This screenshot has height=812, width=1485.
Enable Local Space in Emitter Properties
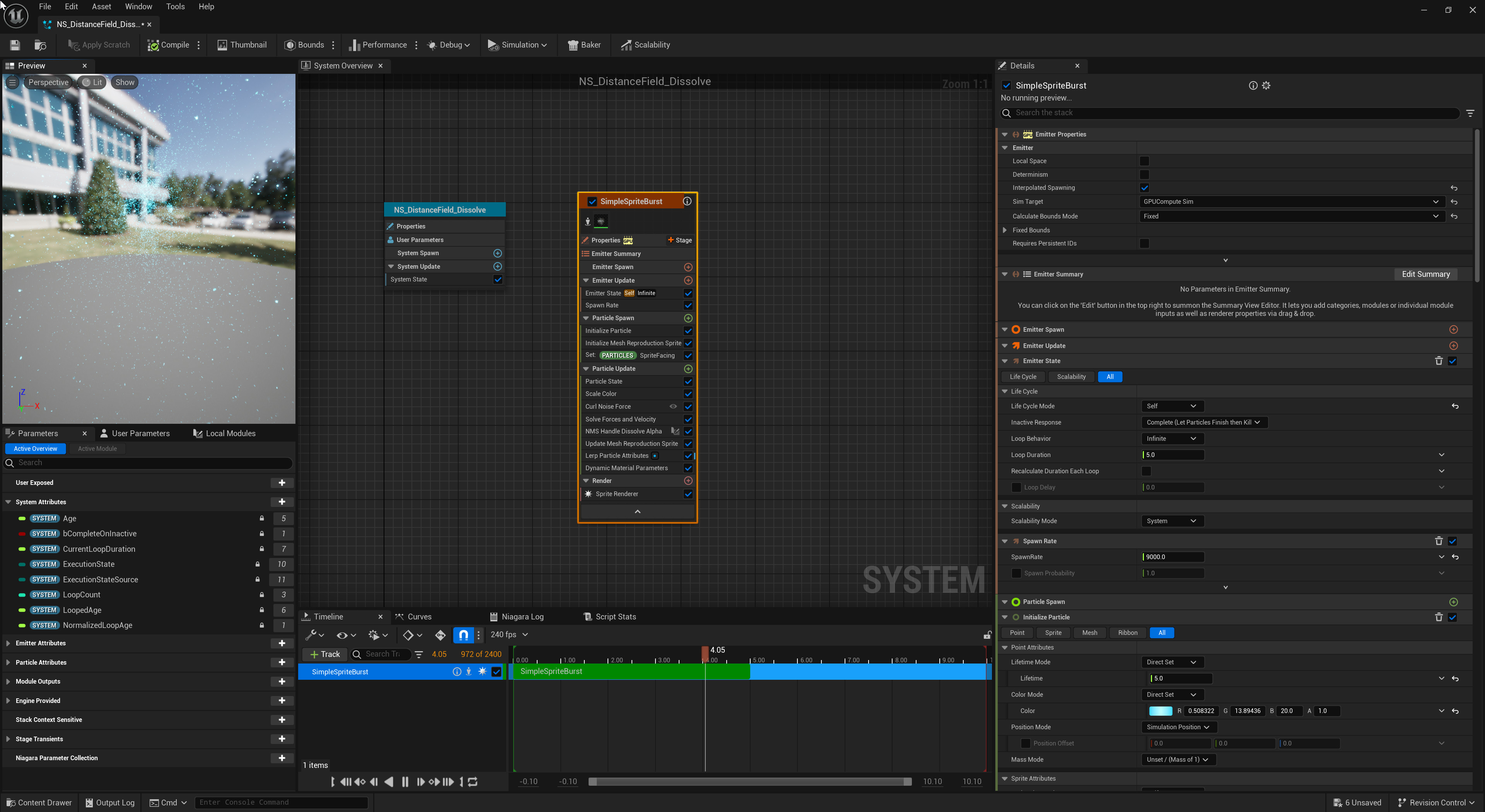pos(1145,161)
